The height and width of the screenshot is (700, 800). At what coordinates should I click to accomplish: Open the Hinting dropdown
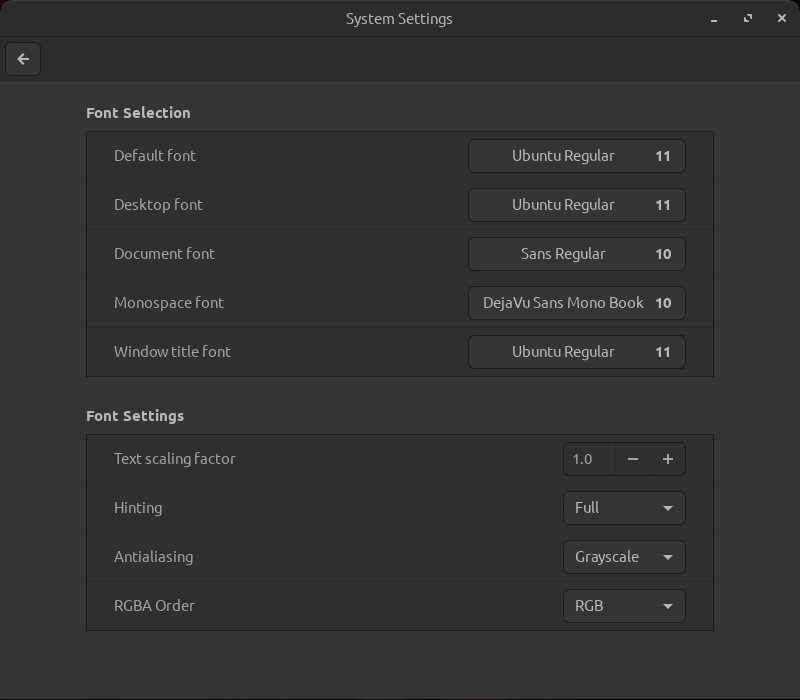pos(623,508)
